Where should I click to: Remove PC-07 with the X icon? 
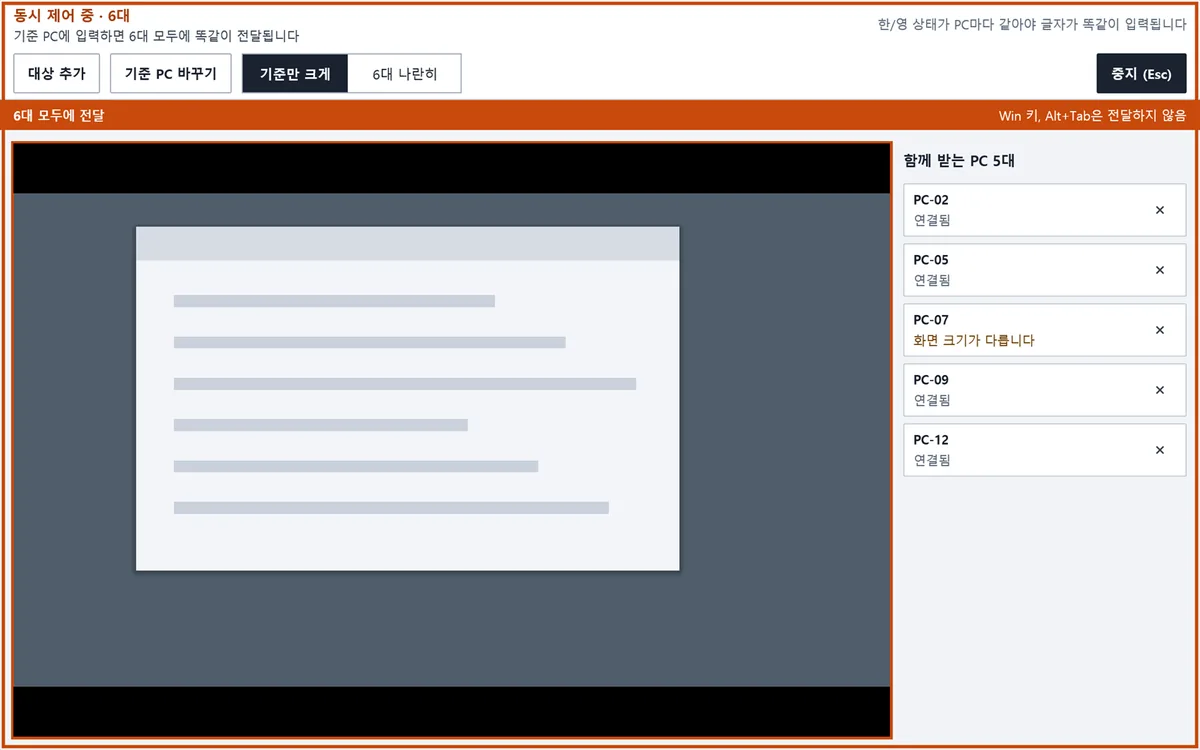pyautogui.click(x=1160, y=330)
